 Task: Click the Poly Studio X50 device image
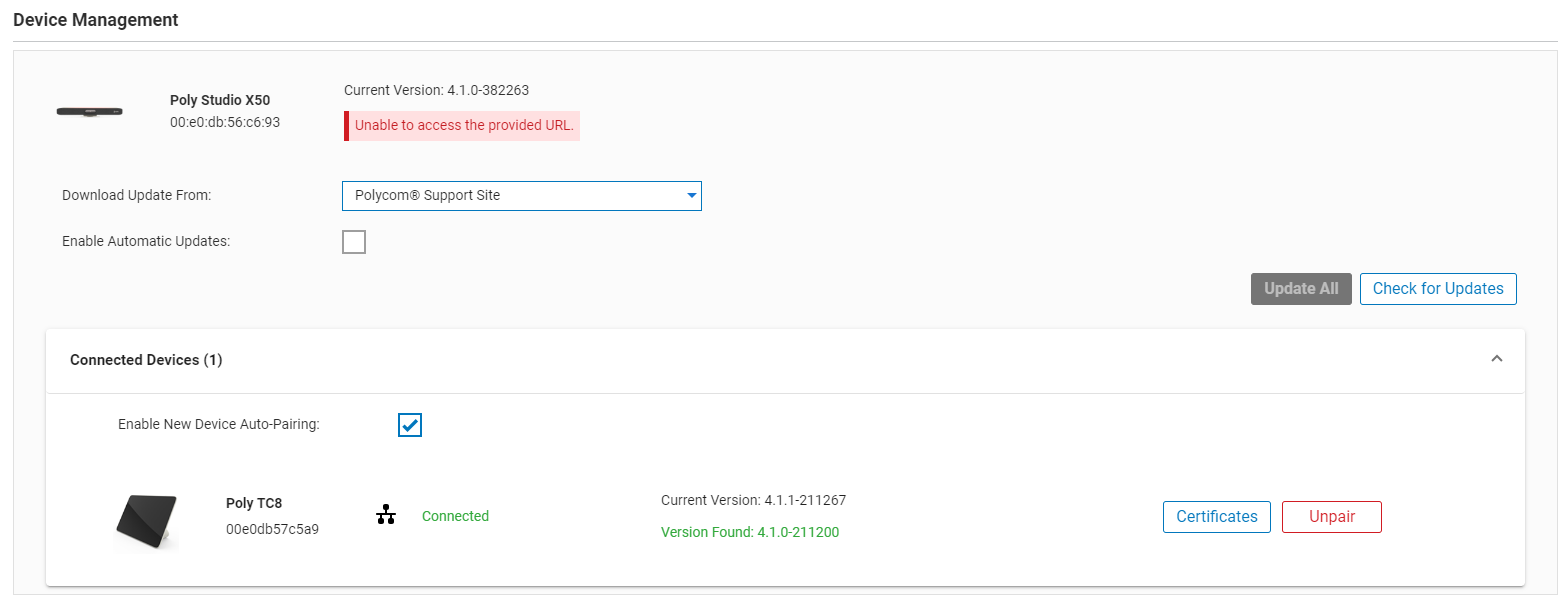(x=90, y=111)
